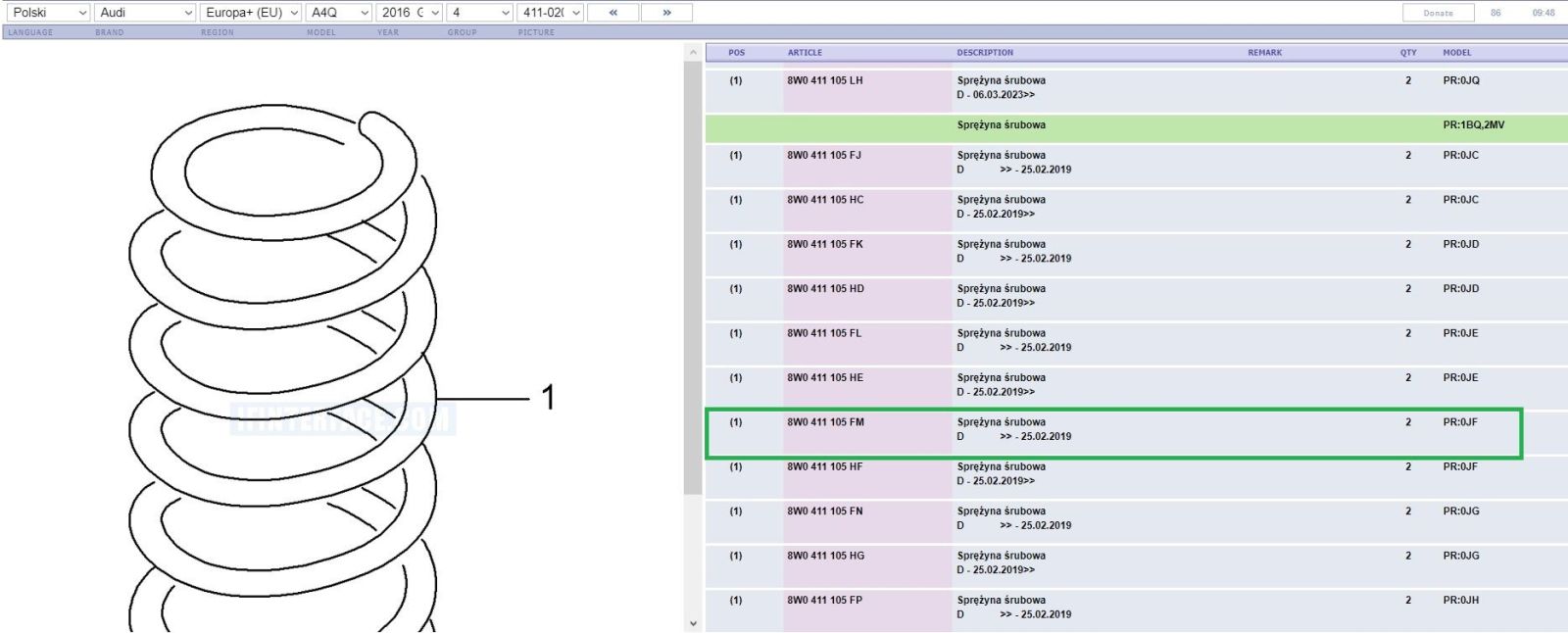The image size is (1568, 633).
Task: Click scrollbar down arrow in parts list
Action: [x=693, y=623]
